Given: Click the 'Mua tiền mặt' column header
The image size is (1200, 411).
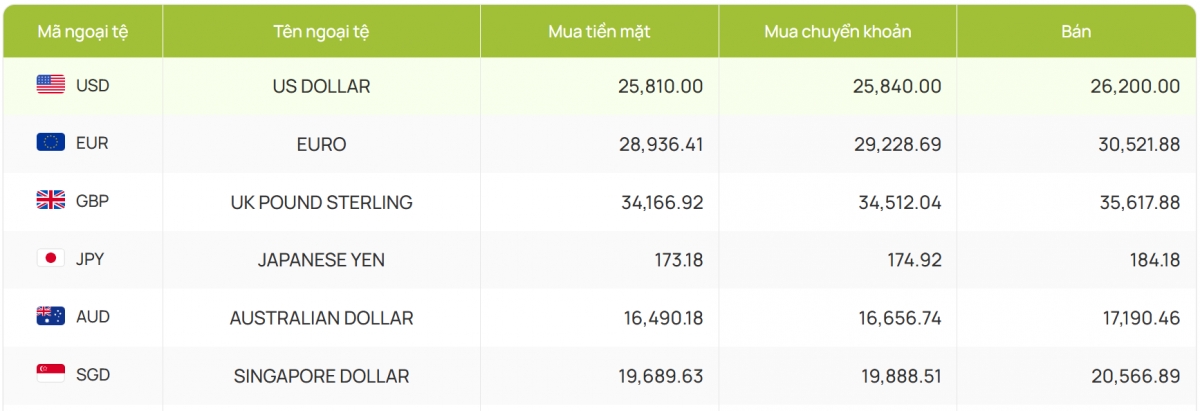Looking at the screenshot, I should [x=599, y=31].
